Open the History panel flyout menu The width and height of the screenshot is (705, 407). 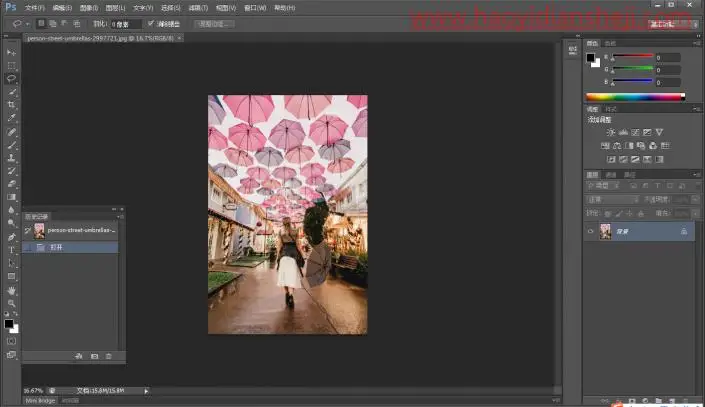(120, 217)
